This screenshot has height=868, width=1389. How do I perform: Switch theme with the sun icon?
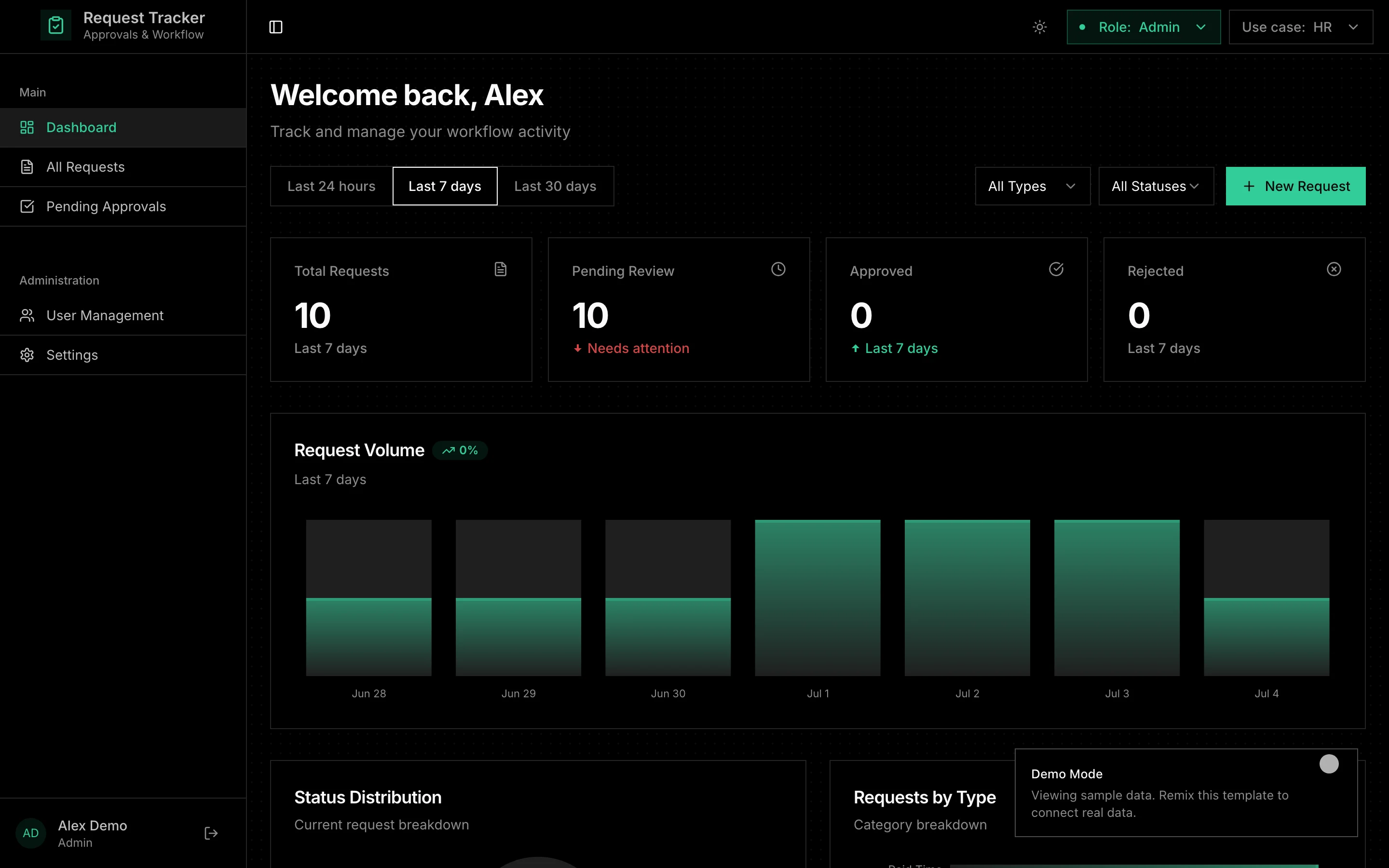pyautogui.click(x=1039, y=27)
